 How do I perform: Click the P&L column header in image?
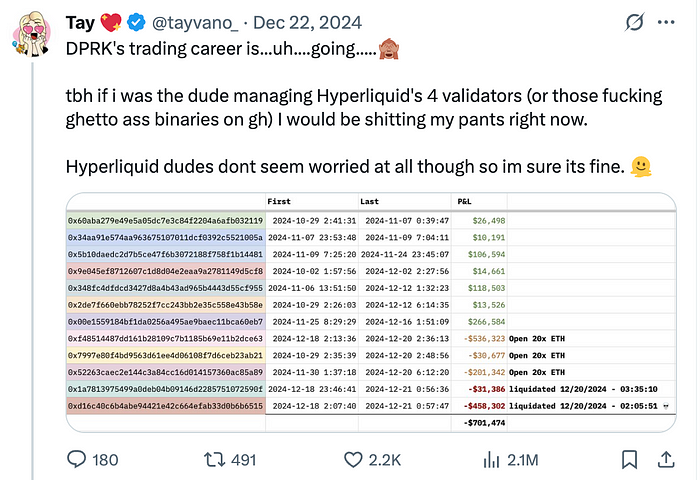464,201
